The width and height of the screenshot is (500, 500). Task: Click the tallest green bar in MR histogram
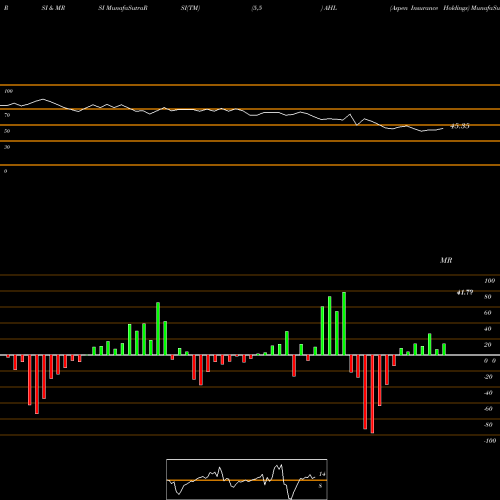click(344, 323)
